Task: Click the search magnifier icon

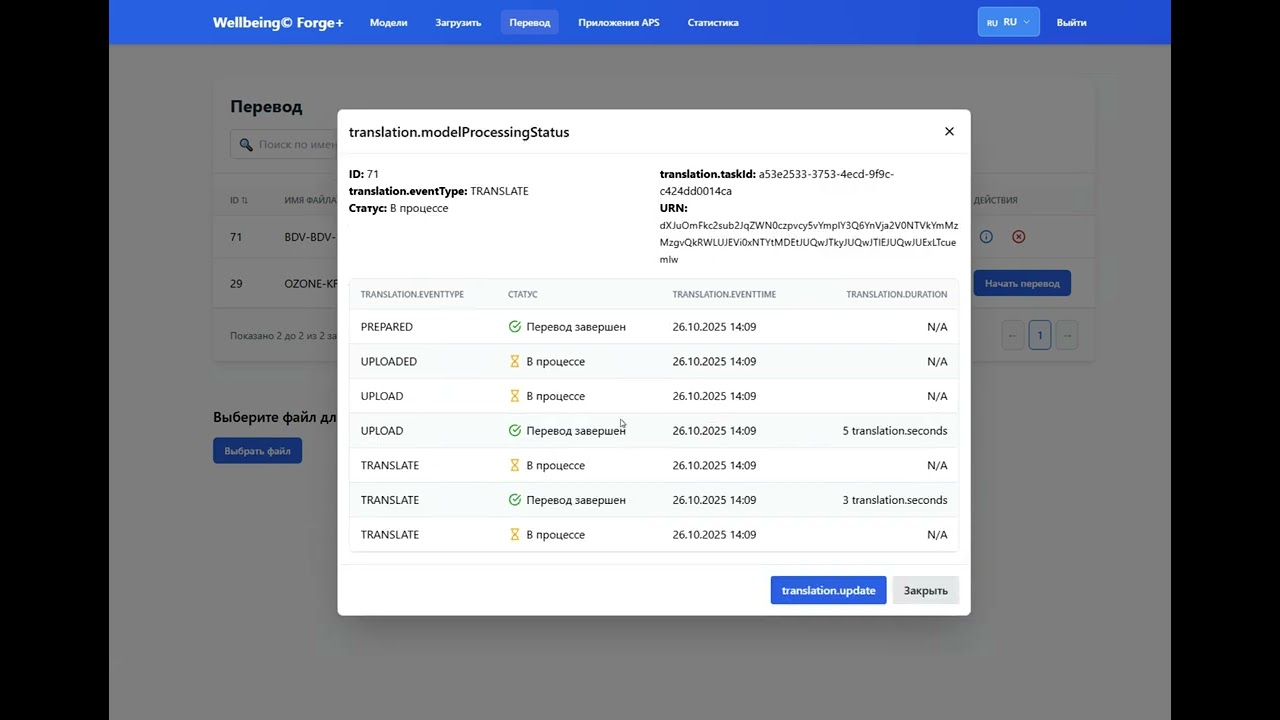Action: 246,145
